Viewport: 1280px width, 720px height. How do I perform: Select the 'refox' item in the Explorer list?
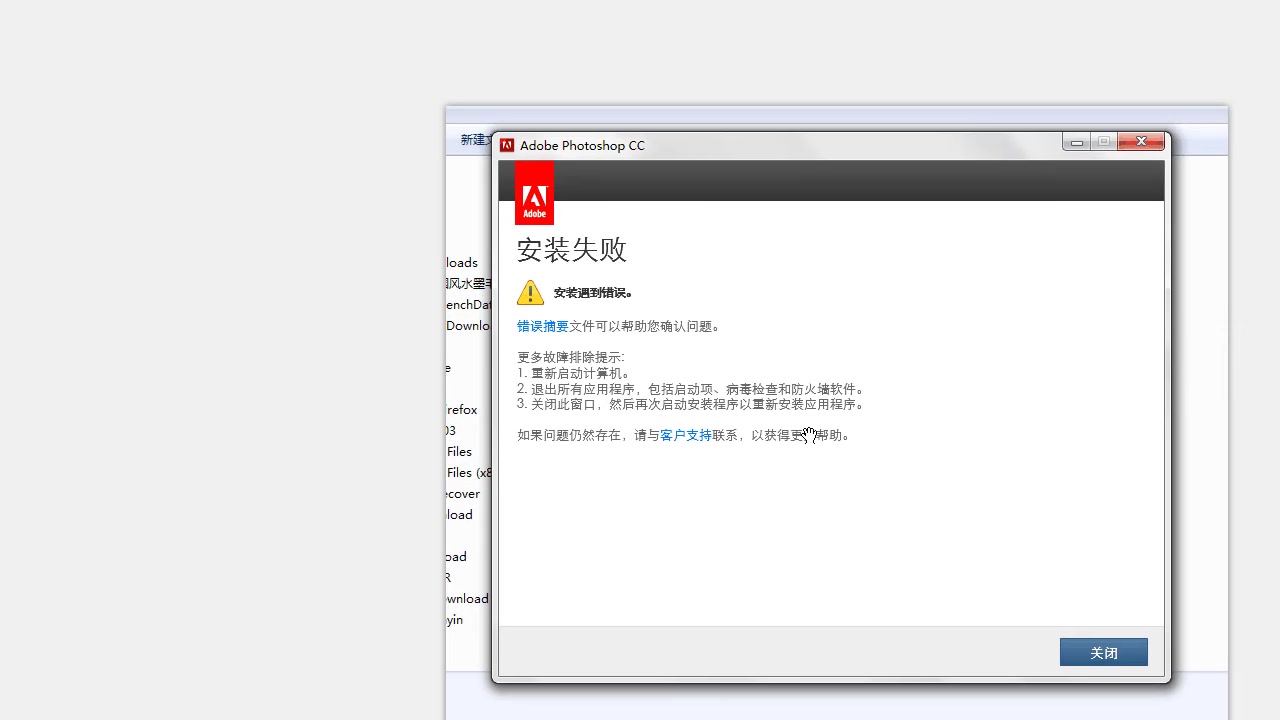[462, 410]
